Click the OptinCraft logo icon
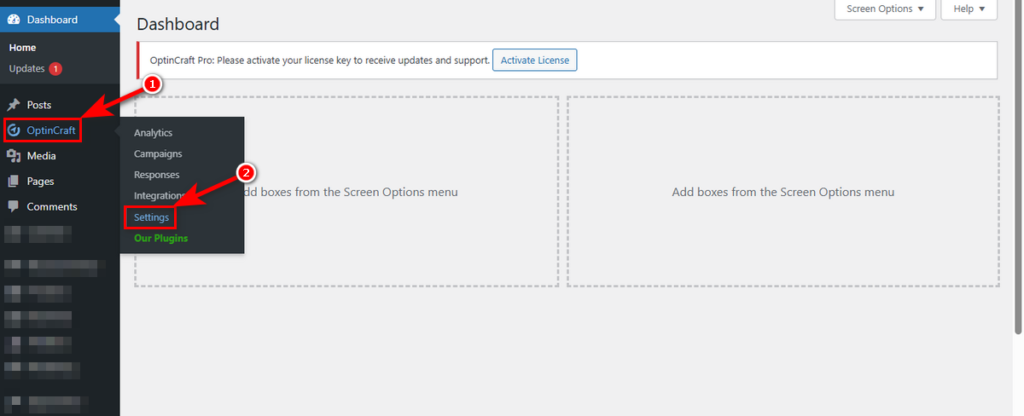 click(14, 131)
